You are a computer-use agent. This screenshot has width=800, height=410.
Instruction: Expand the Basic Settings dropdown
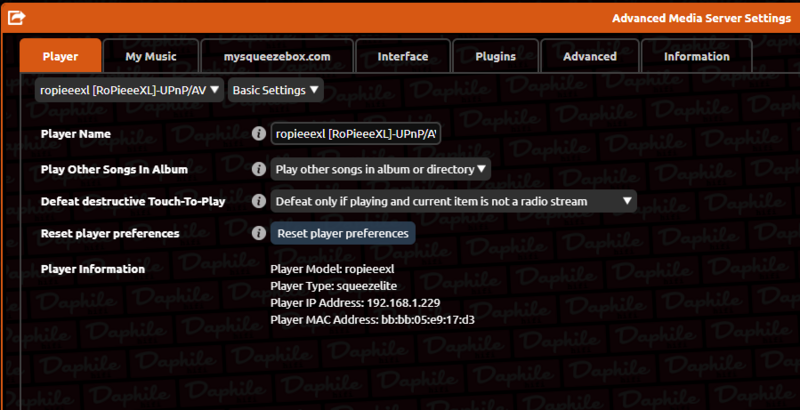tap(275, 90)
